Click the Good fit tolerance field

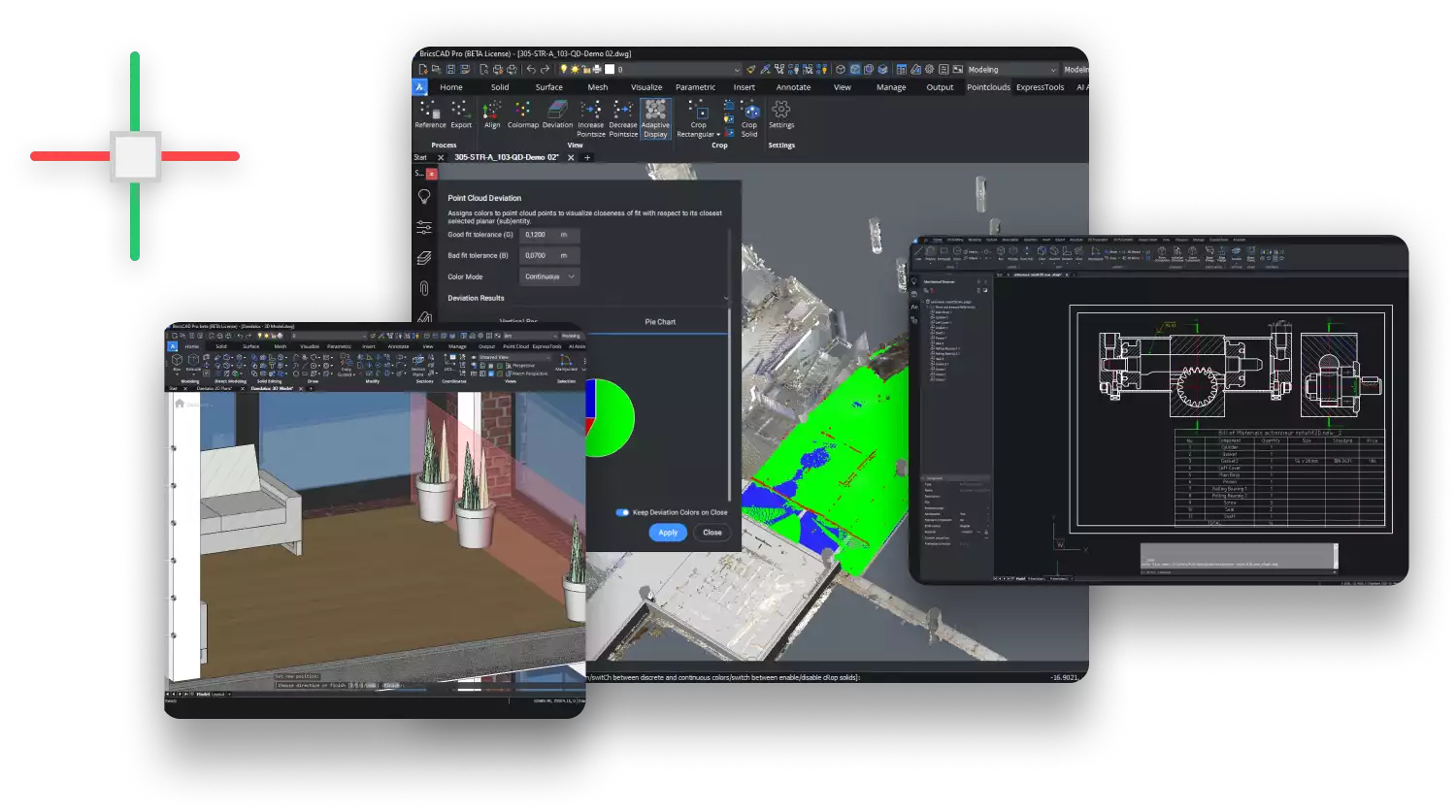[x=549, y=235]
